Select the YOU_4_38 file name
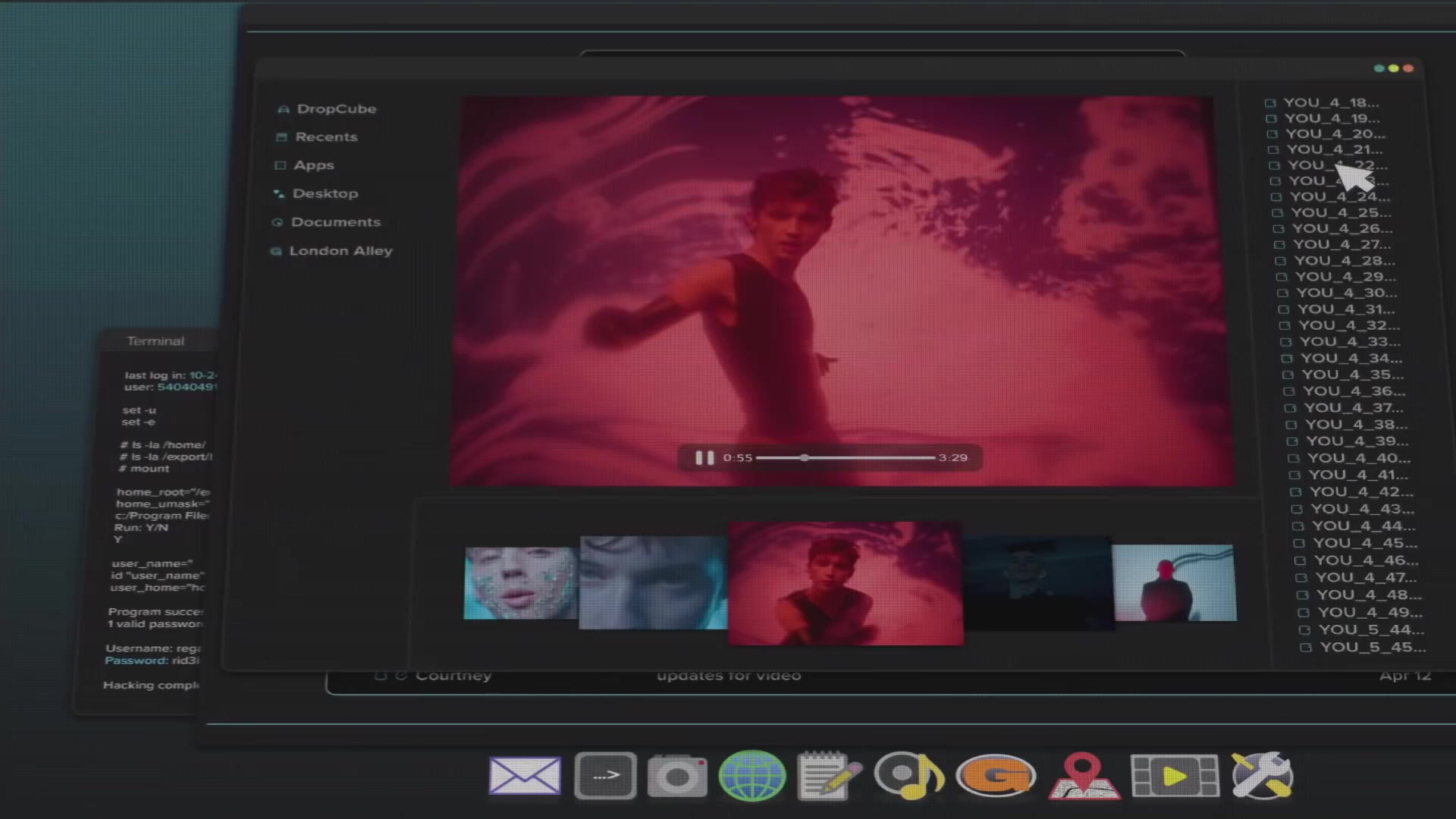The width and height of the screenshot is (1456, 819). [x=1357, y=425]
